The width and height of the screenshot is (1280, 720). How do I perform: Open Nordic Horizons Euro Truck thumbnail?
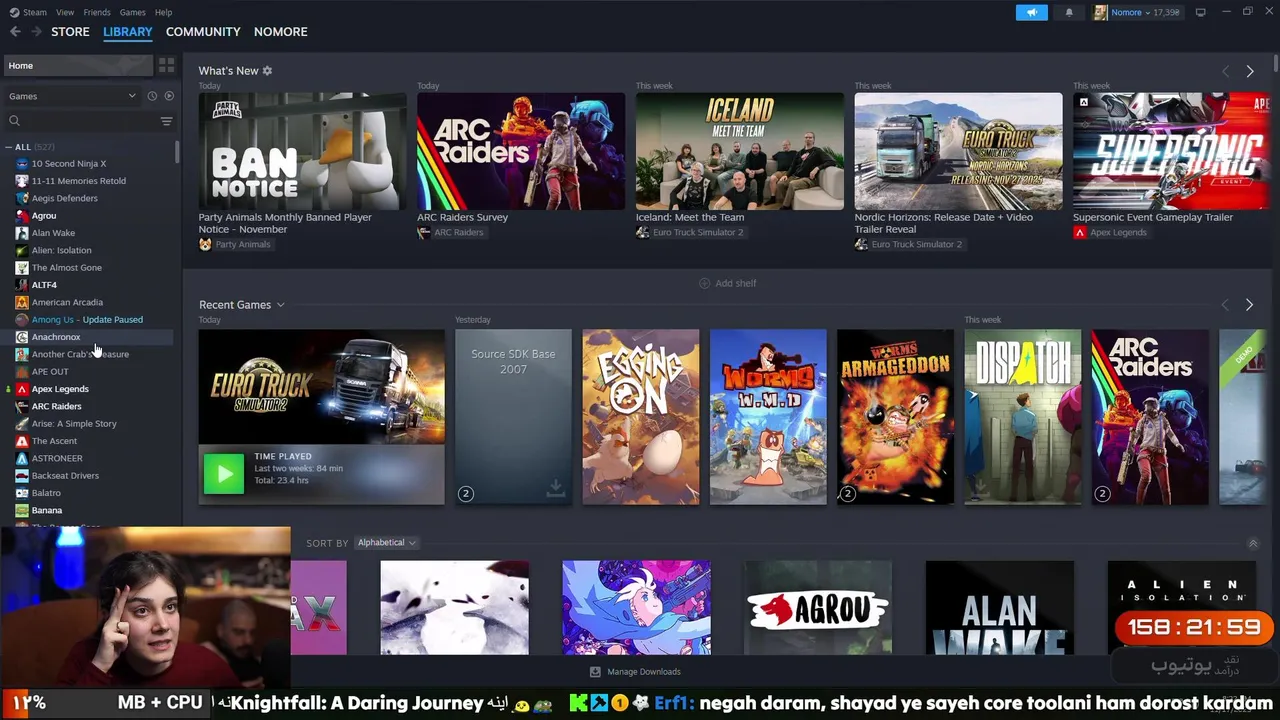[958, 151]
